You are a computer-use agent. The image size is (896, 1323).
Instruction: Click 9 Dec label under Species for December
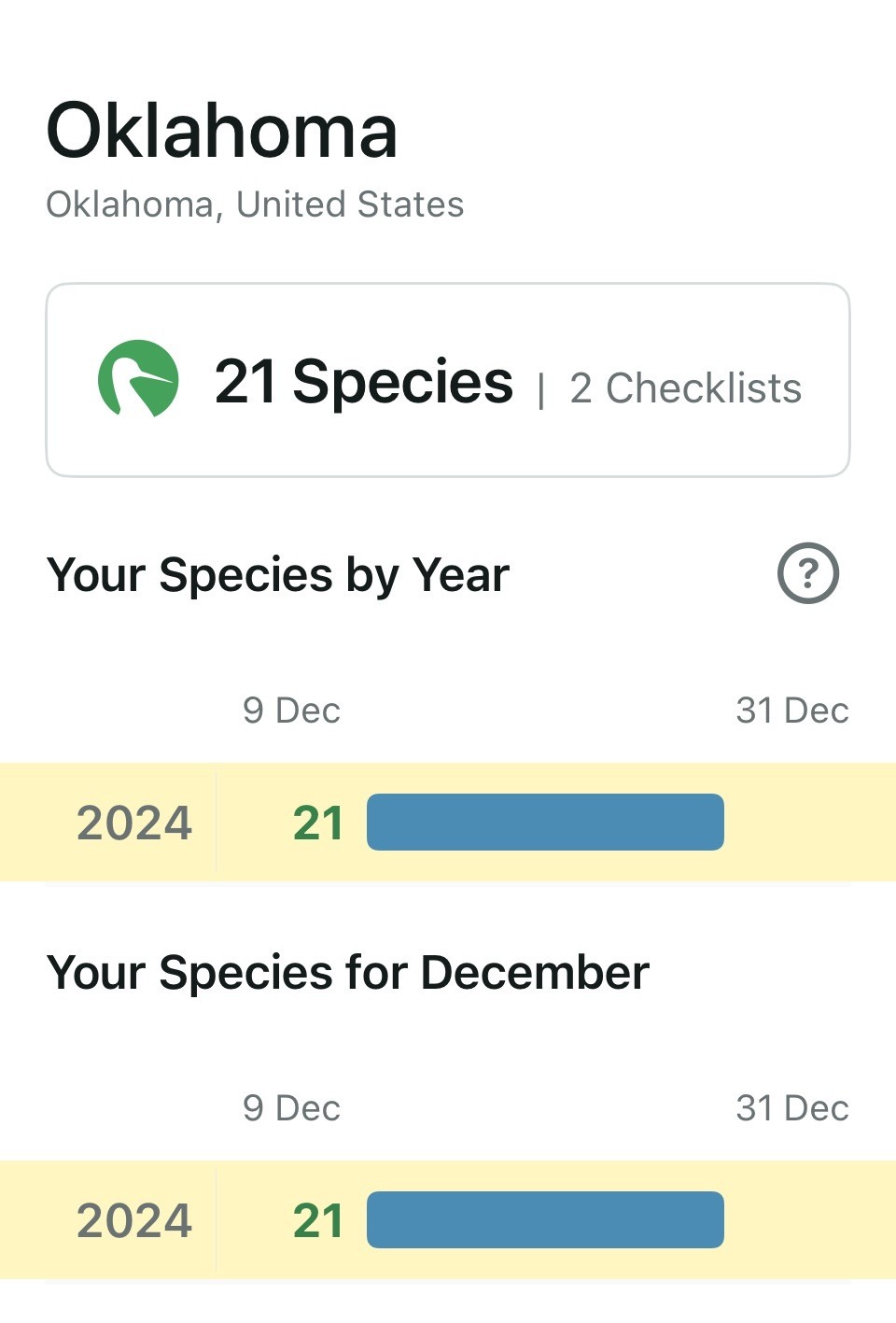click(x=291, y=1108)
